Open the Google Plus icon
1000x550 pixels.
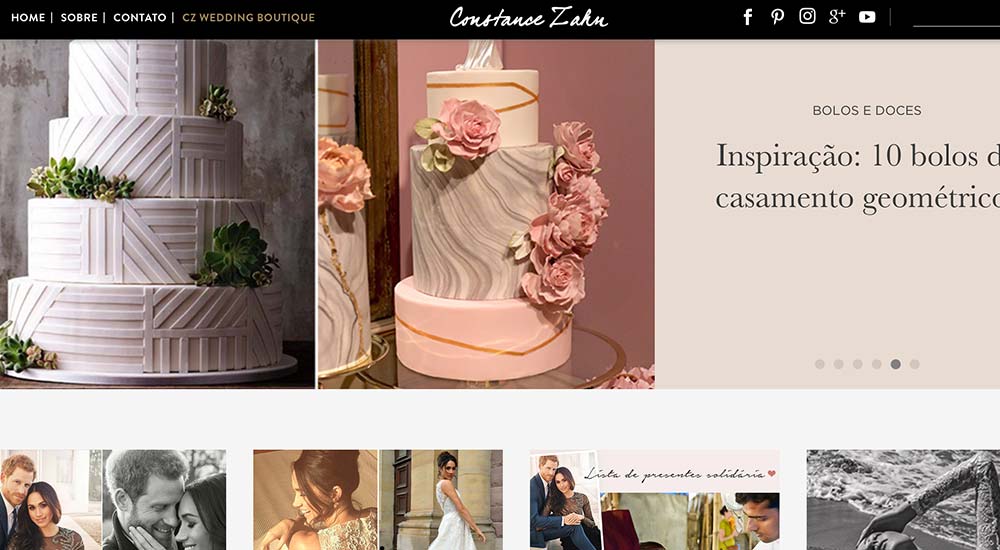pos(837,17)
